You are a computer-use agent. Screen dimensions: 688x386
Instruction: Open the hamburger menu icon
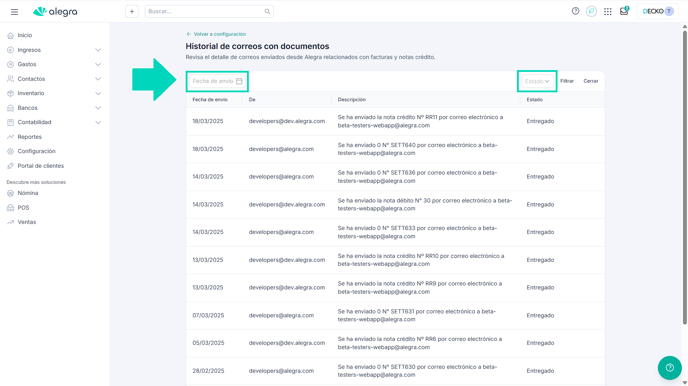point(14,12)
